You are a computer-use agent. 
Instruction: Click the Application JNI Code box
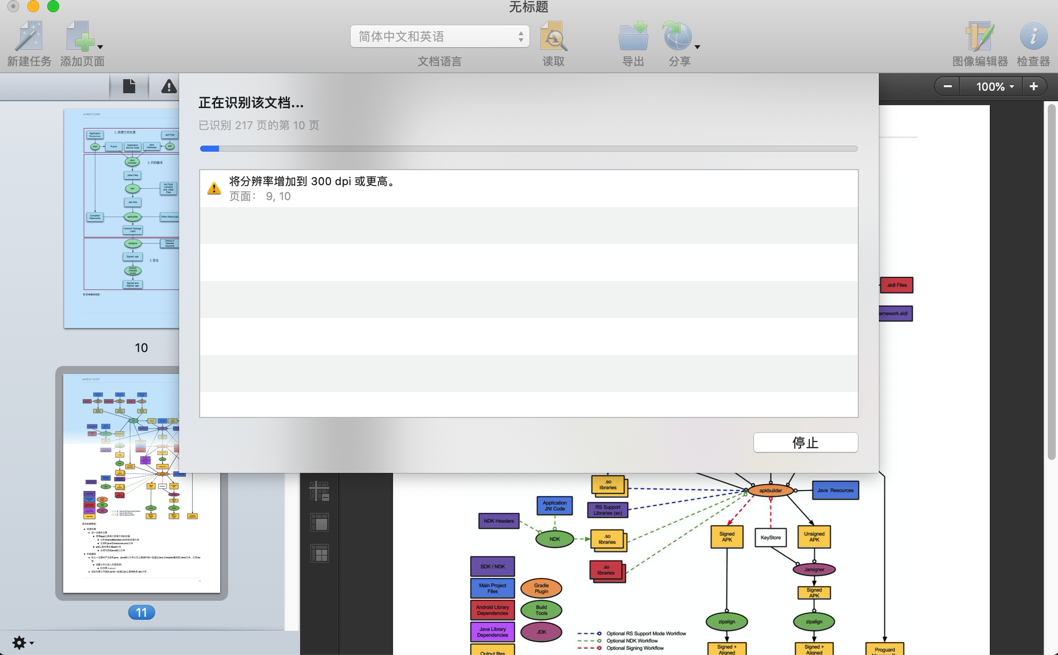(555, 505)
